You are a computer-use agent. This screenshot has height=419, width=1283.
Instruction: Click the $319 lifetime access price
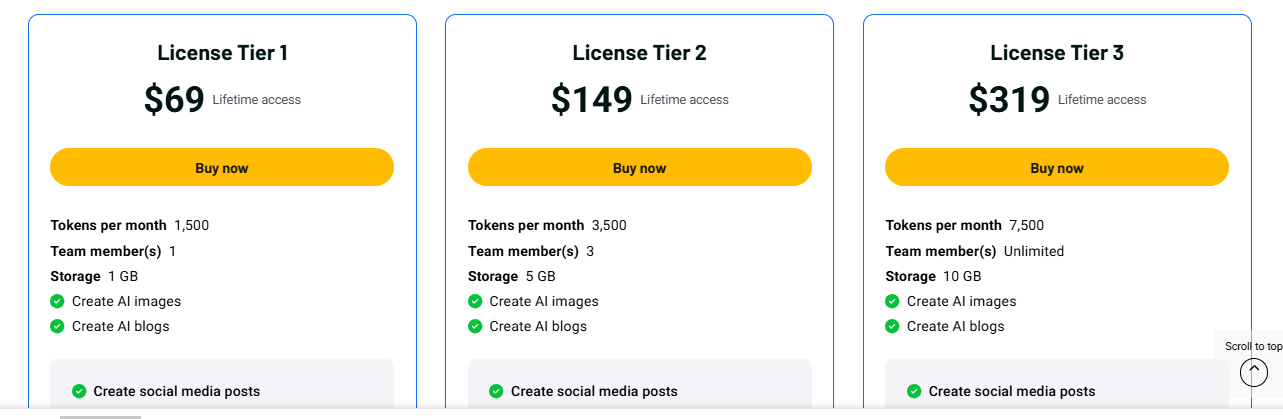coord(1009,99)
